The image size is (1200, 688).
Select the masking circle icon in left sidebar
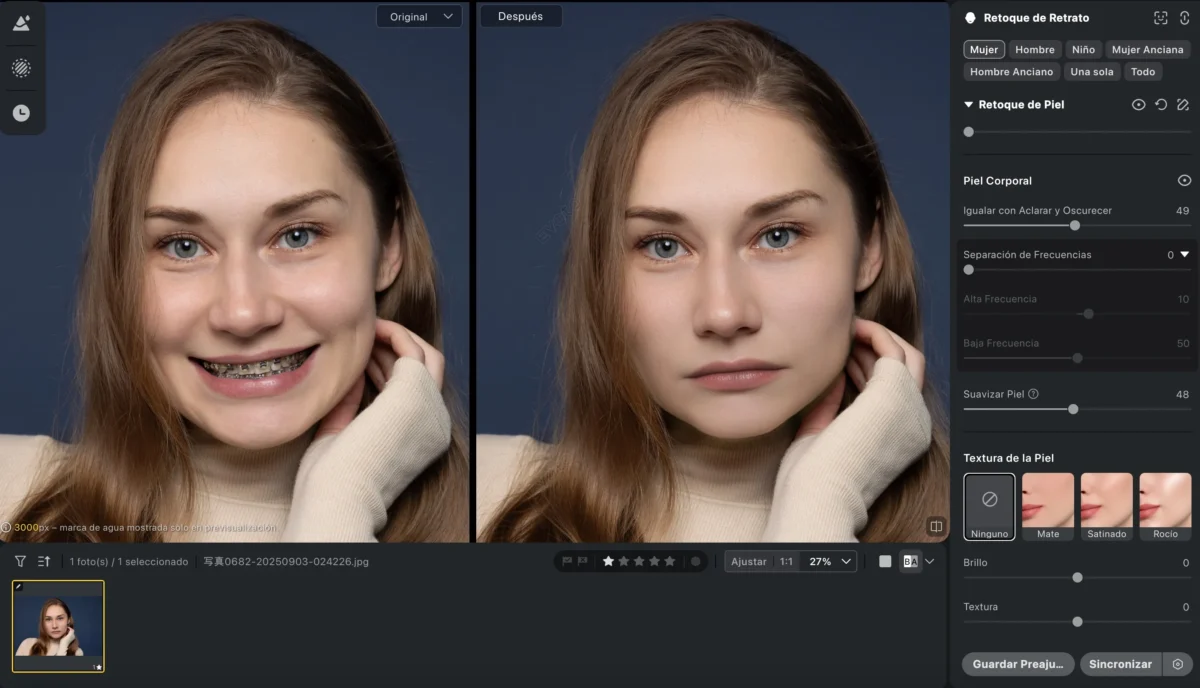pos(21,68)
